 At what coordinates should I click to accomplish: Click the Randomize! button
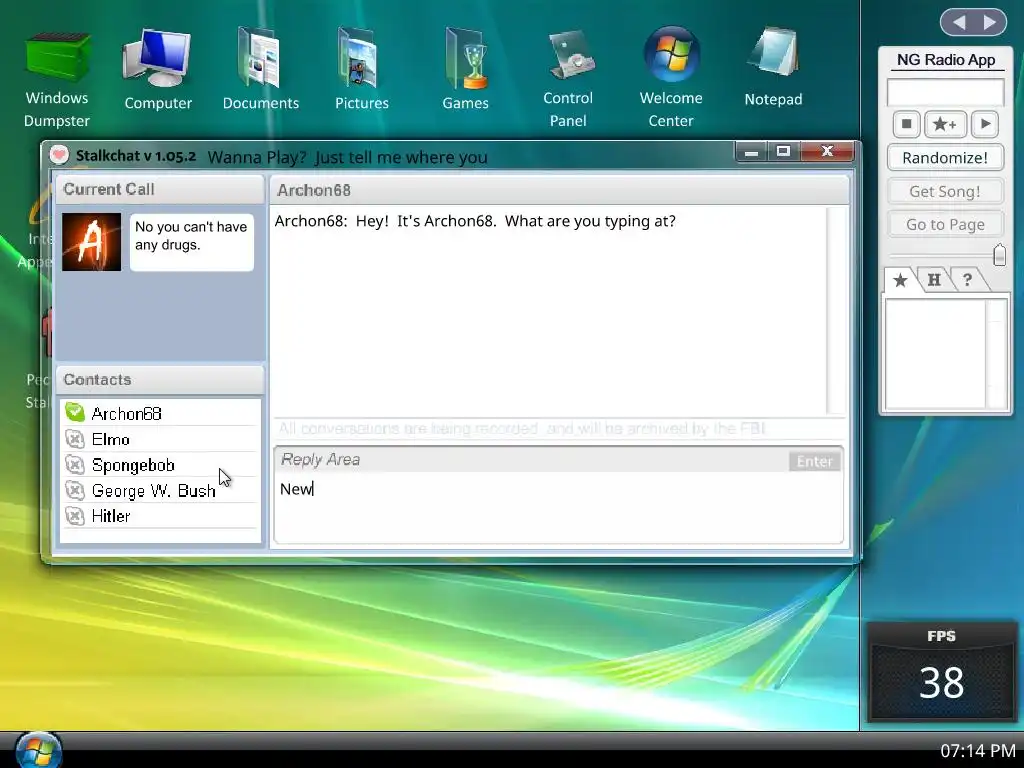coord(945,157)
